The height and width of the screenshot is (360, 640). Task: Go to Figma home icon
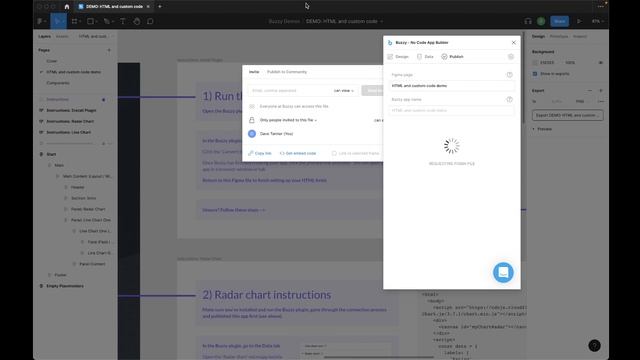click(x=67, y=7)
